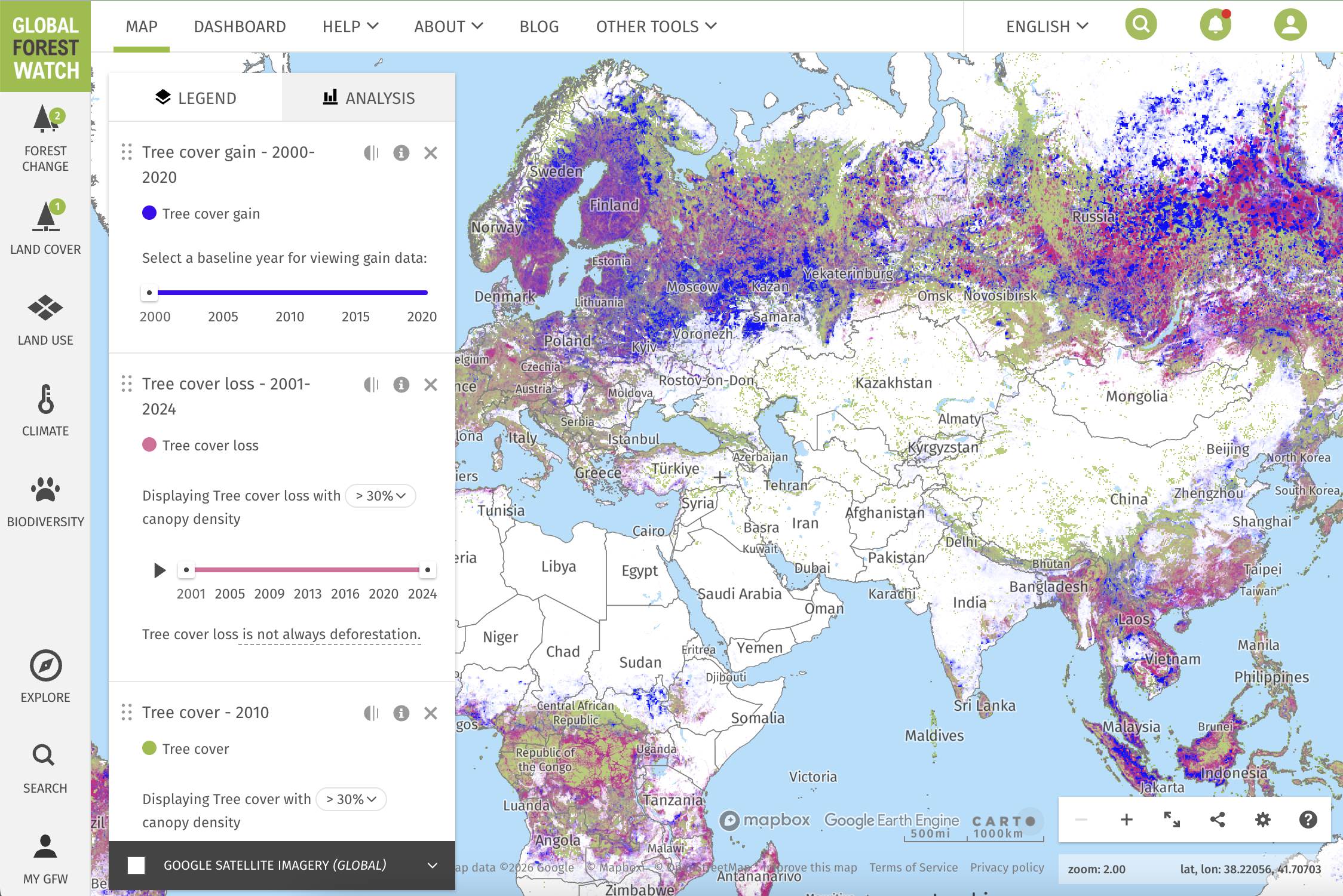Image resolution: width=1343 pixels, height=896 pixels.
Task: Open the English language dropdown
Action: (1047, 26)
